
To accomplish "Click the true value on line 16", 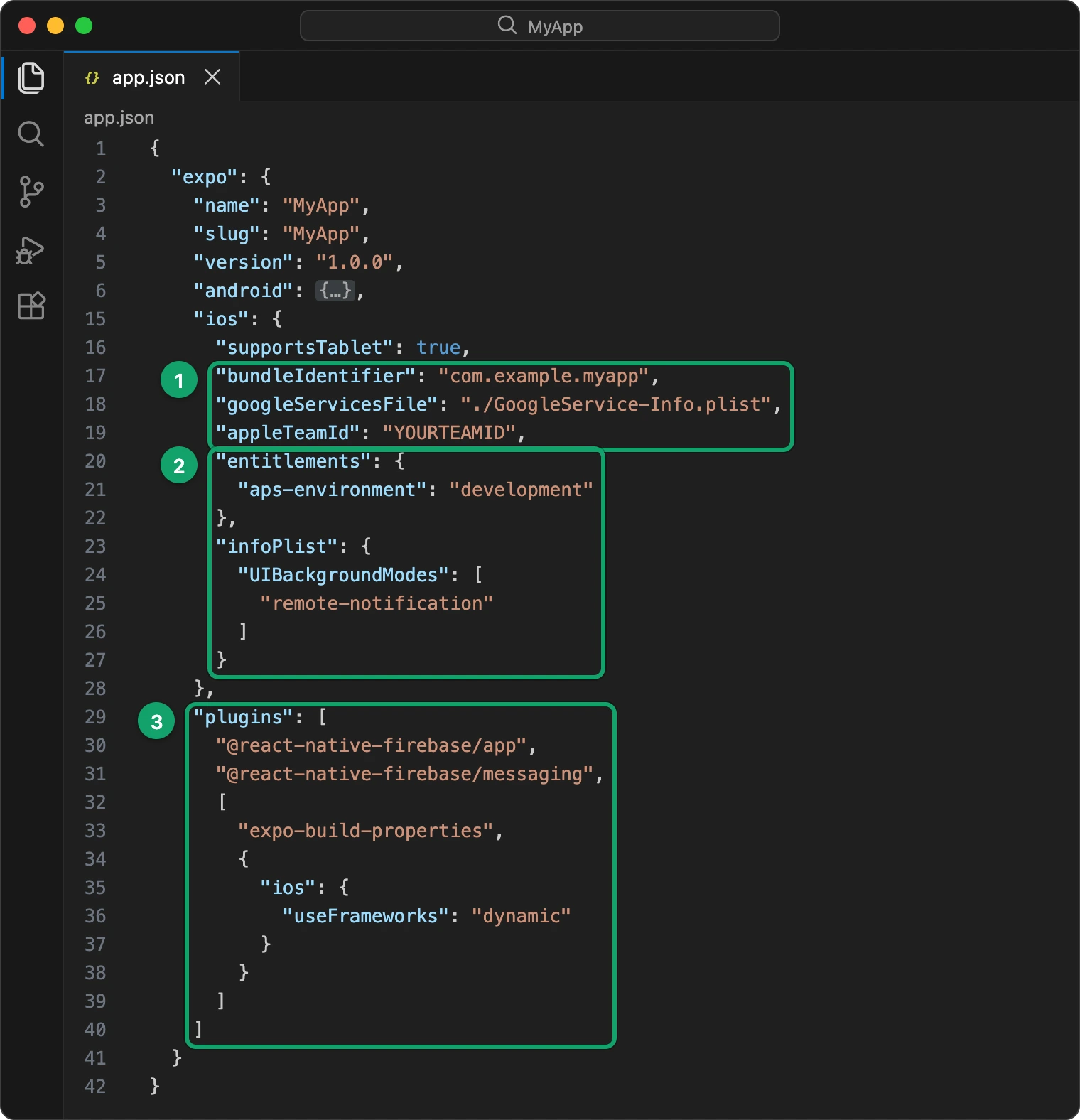I will tap(438, 348).
